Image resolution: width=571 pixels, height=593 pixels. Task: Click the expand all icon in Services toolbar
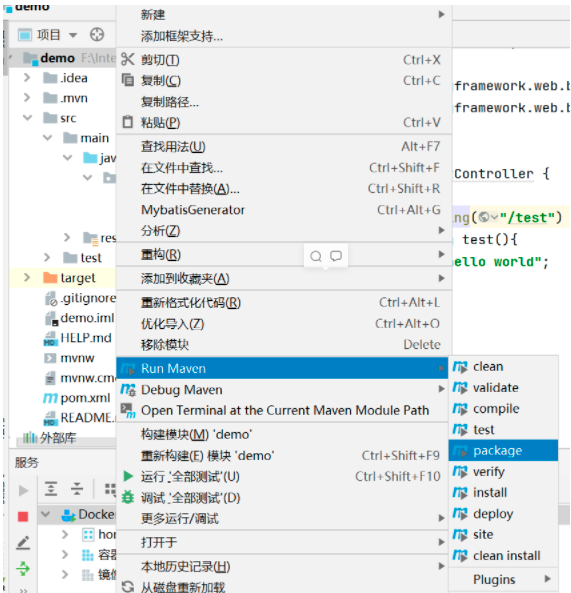tap(51, 489)
